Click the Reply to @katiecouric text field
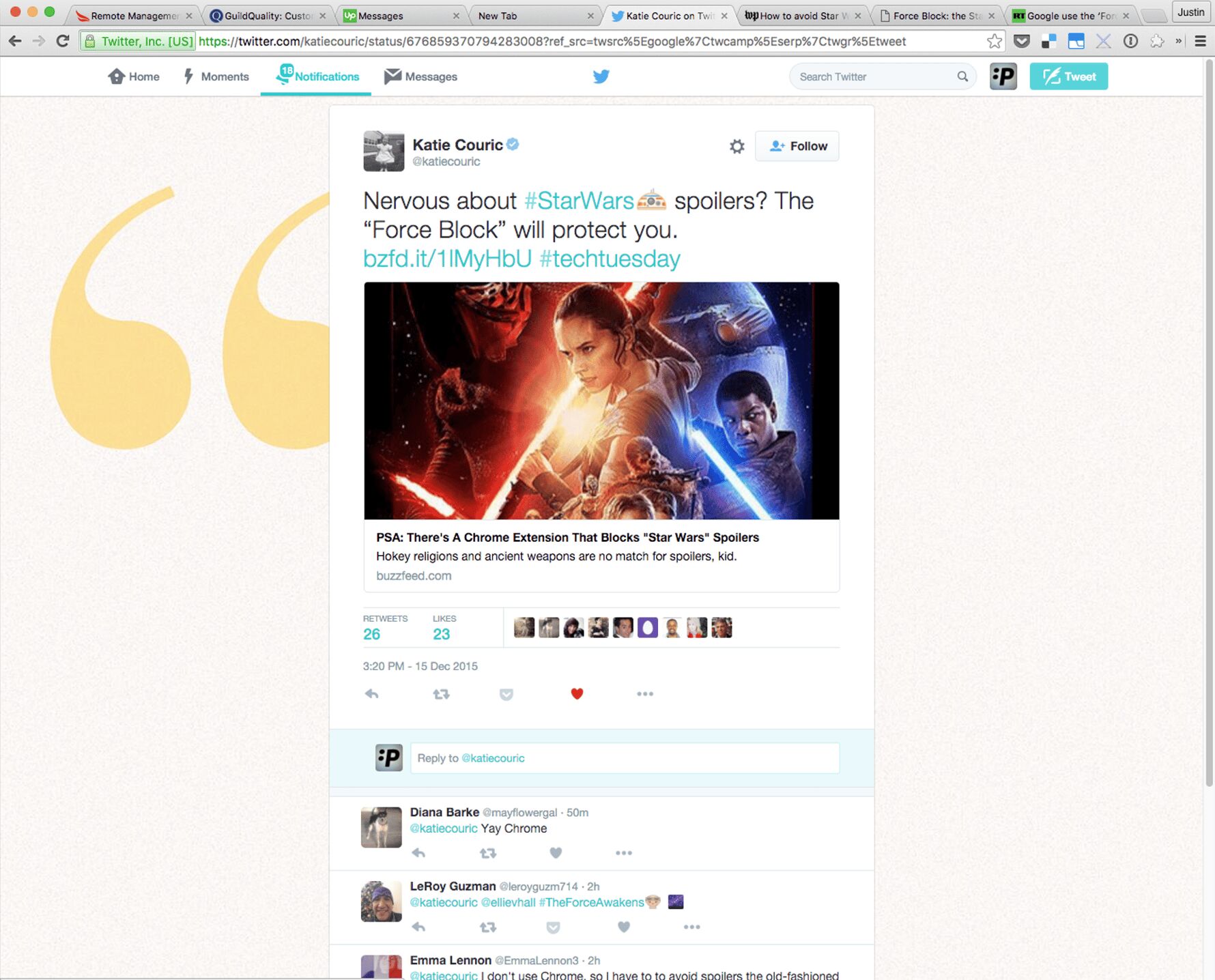The image size is (1215, 980). click(x=624, y=758)
